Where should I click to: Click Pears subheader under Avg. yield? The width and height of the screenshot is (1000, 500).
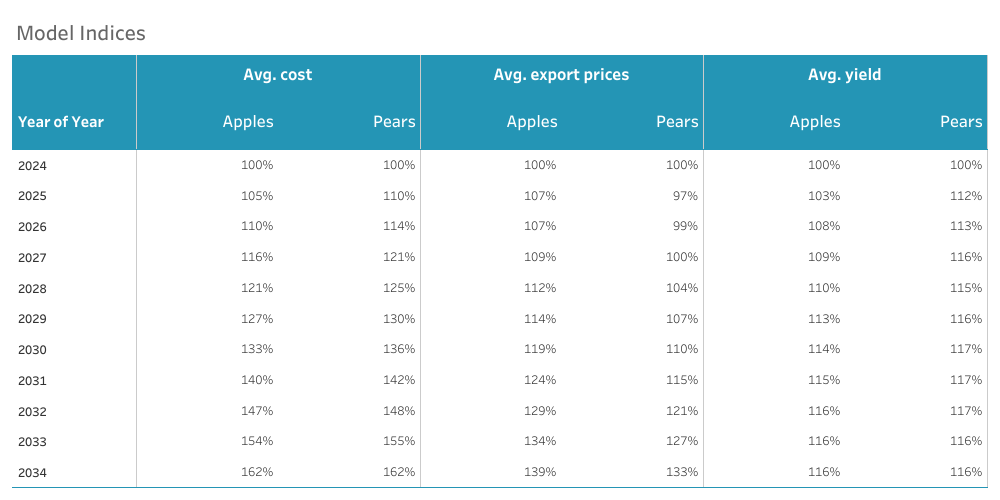point(961,122)
